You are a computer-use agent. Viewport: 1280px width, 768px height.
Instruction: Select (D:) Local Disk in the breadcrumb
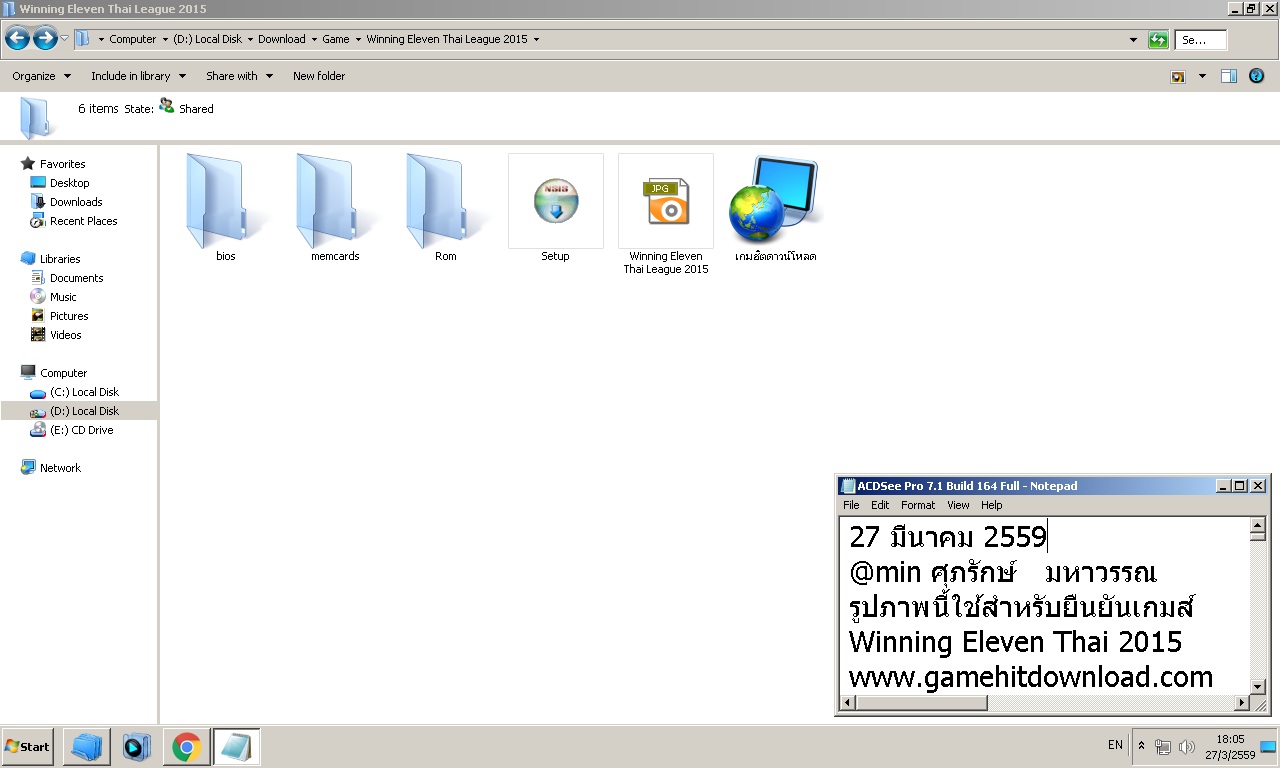208,40
